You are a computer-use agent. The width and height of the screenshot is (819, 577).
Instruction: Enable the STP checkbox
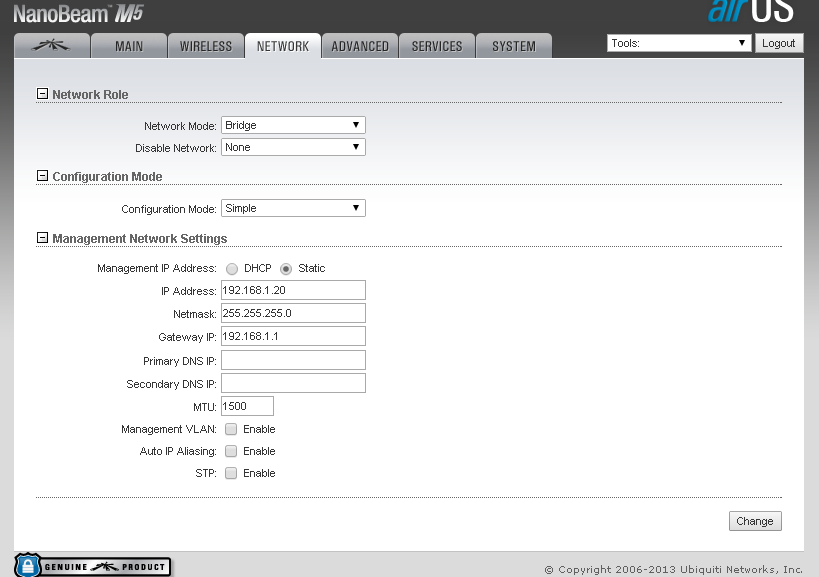coord(231,473)
